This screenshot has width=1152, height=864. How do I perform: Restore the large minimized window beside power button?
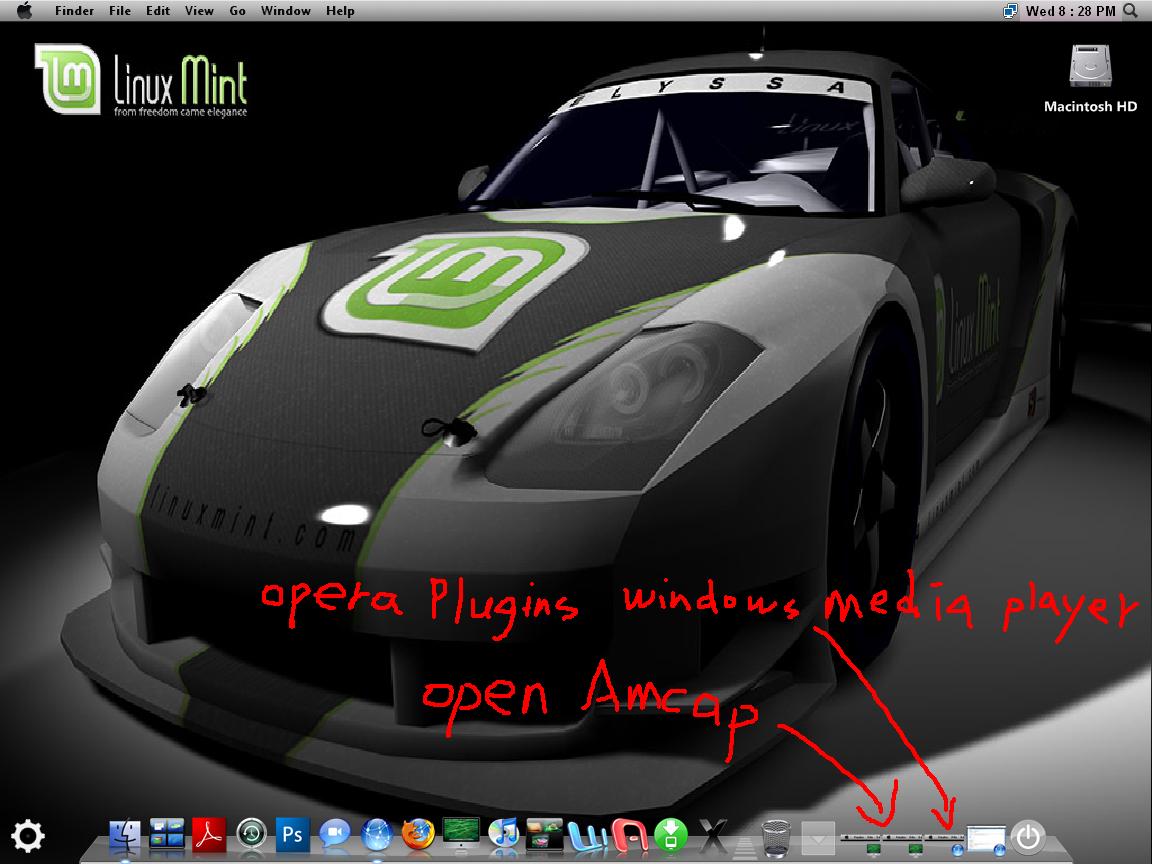(x=986, y=839)
